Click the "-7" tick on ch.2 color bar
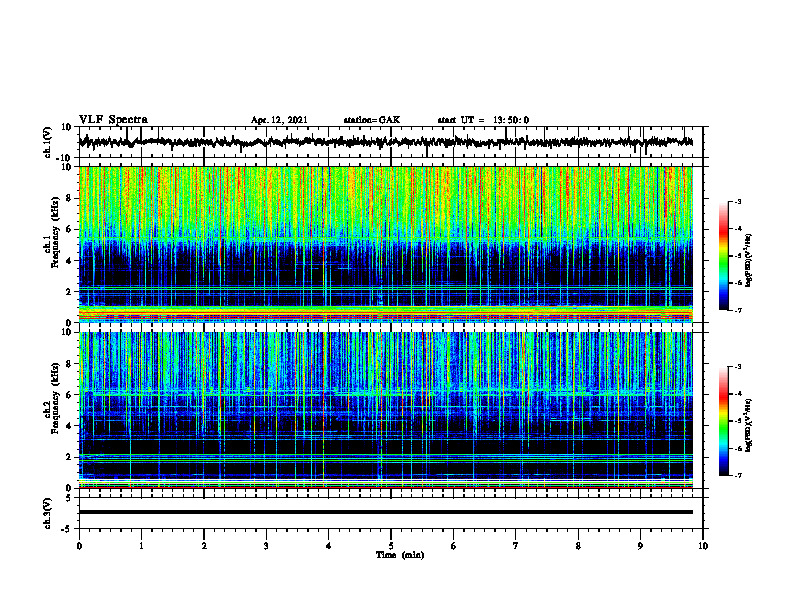The width and height of the screenshot is (792, 612). [738, 476]
